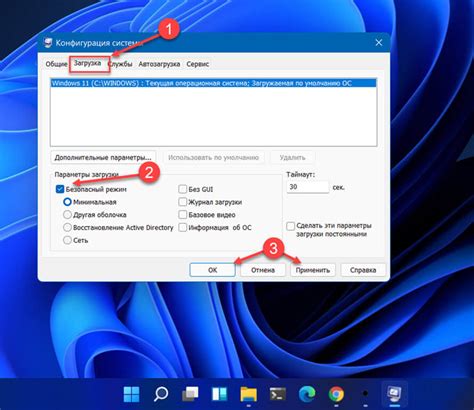Open Task View from taskbar

pos(190,394)
